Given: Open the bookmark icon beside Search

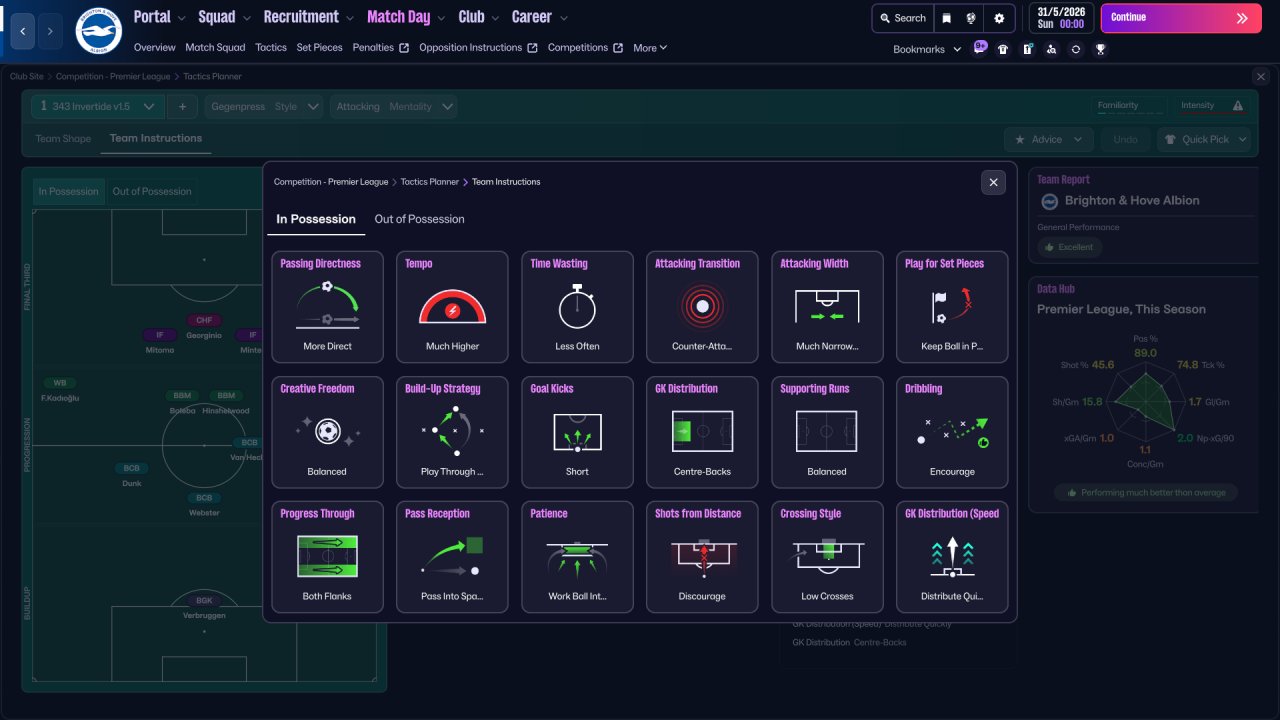Looking at the screenshot, I should point(947,18).
